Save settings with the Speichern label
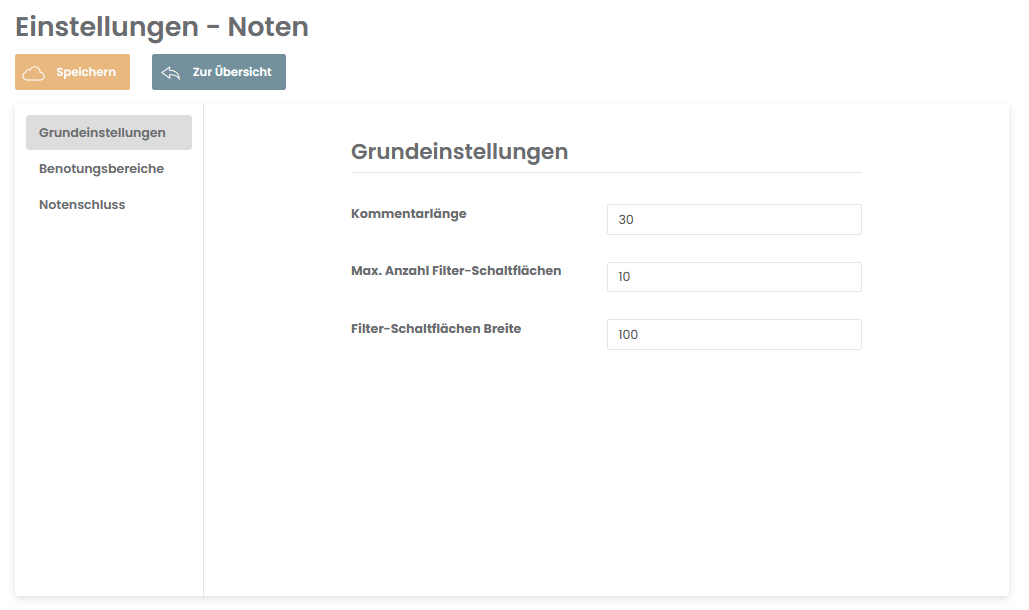1029x610 pixels. [86, 72]
